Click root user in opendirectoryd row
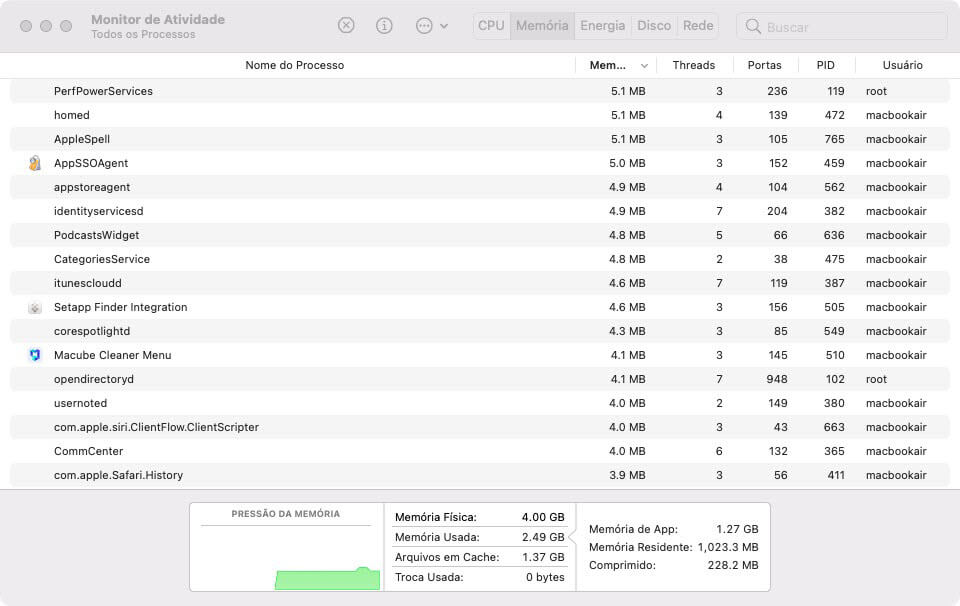Image resolution: width=960 pixels, height=606 pixels. 876,379
